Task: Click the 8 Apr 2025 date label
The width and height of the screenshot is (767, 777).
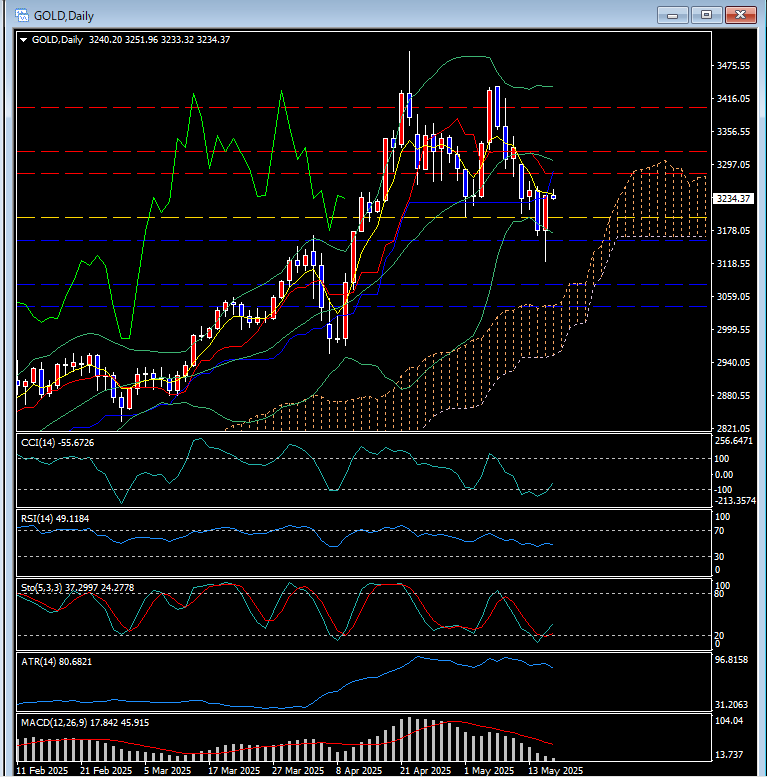Action: coord(359,771)
